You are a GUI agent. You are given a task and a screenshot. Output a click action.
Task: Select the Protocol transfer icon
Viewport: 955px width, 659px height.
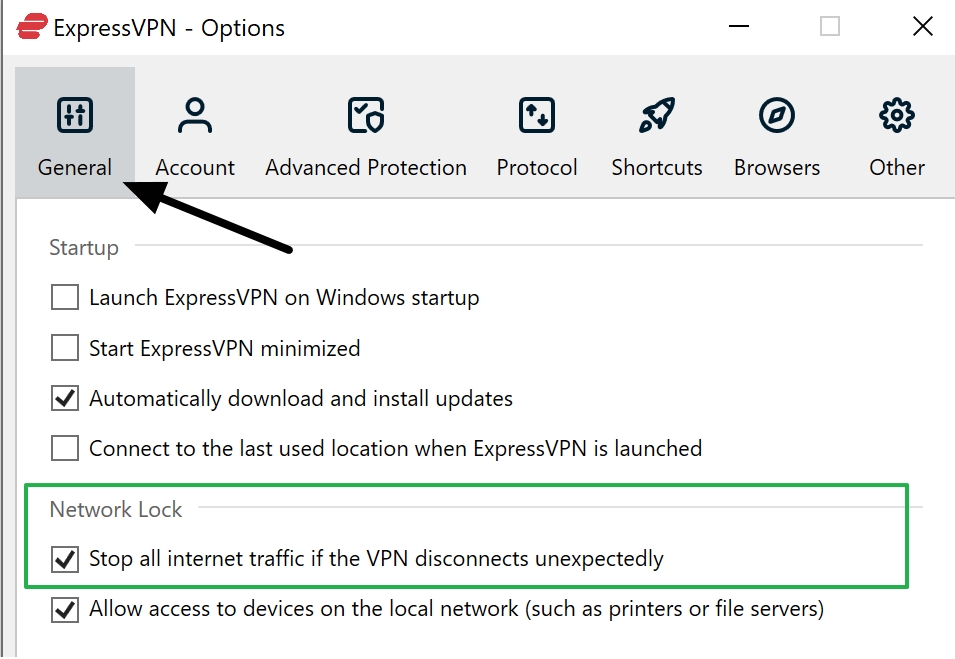(536, 114)
